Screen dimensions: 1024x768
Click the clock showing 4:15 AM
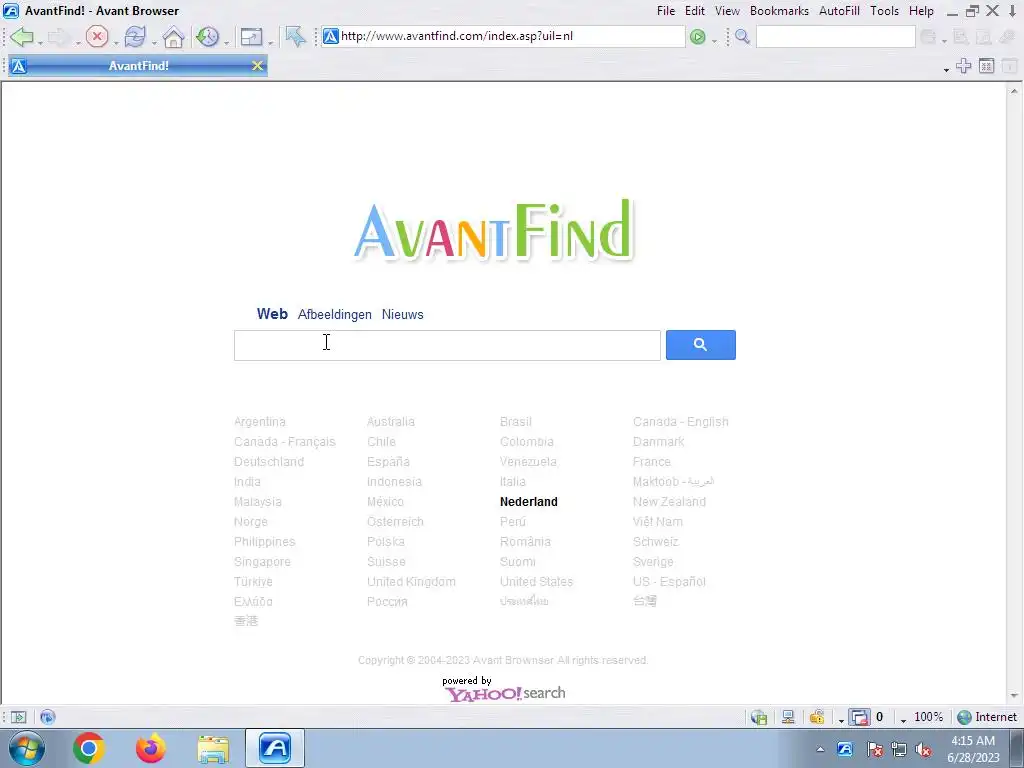click(972, 741)
